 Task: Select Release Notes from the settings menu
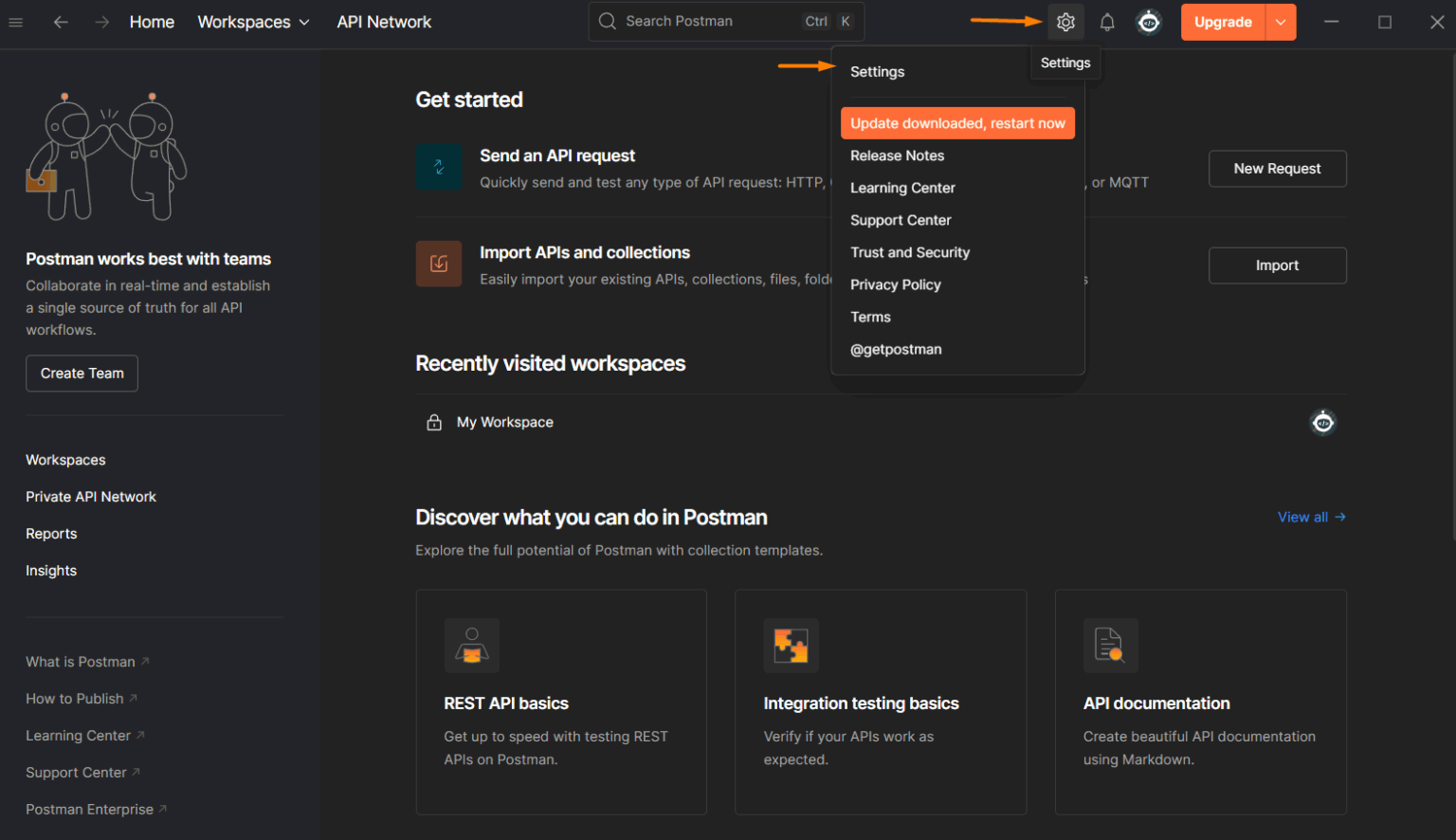click(897, 155)
